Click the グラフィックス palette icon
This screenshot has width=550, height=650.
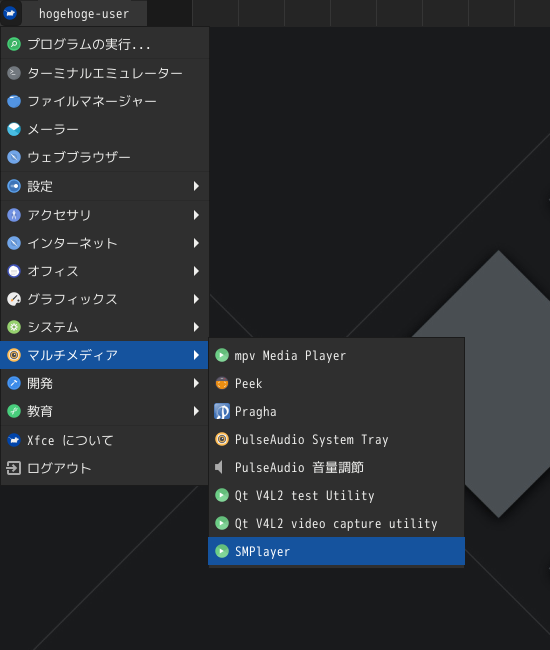(14, 299)
